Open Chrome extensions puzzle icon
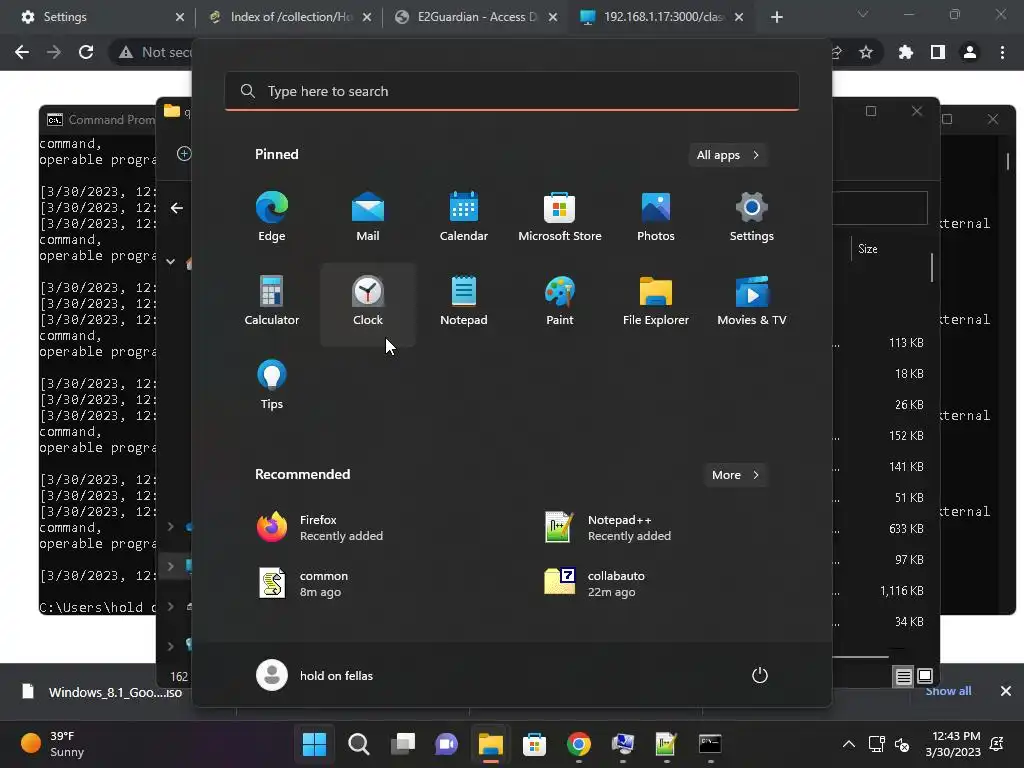 tap(906, 52)
